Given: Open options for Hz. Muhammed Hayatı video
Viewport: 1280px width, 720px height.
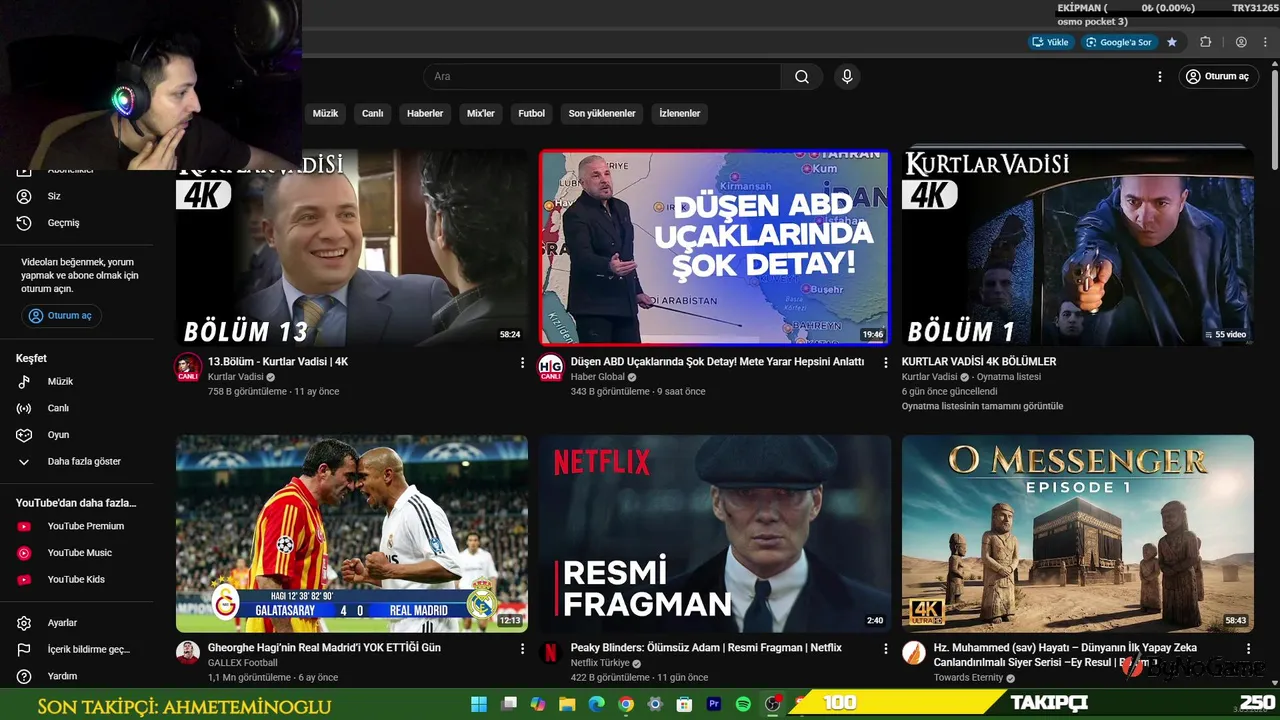Looking at the screenshot, I should point(1248,649).
